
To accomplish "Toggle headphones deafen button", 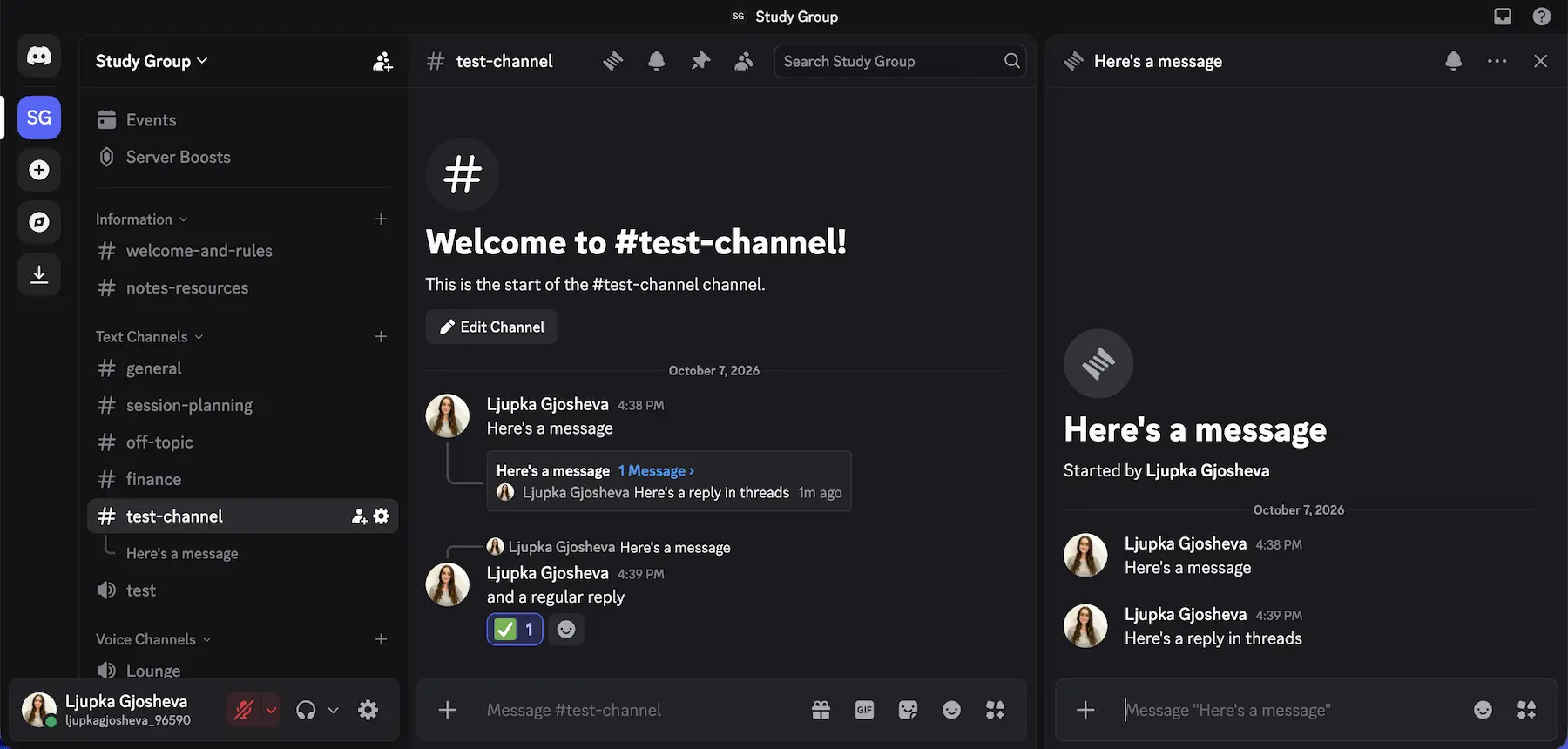I will point(306,710).
